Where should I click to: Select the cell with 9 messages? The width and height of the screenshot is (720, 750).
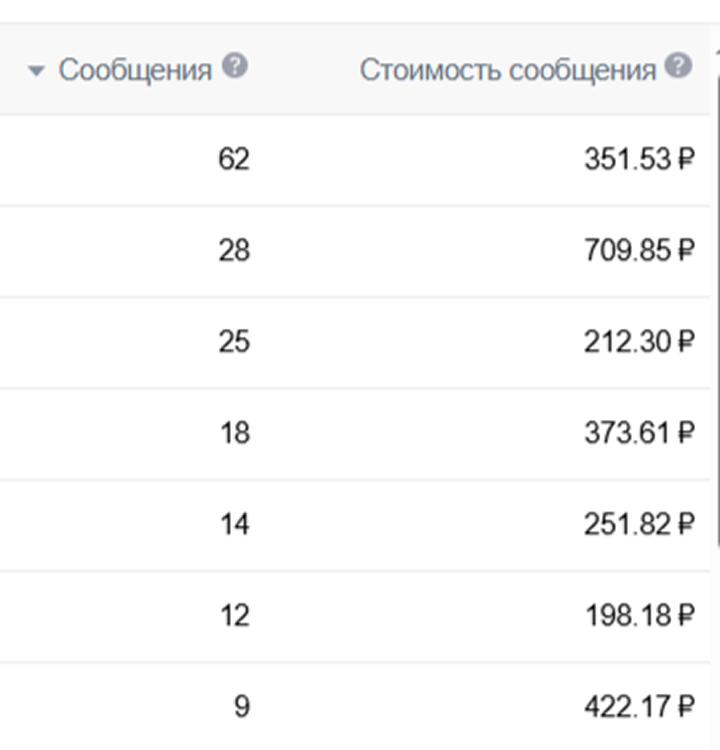click(x=241, y=707)
